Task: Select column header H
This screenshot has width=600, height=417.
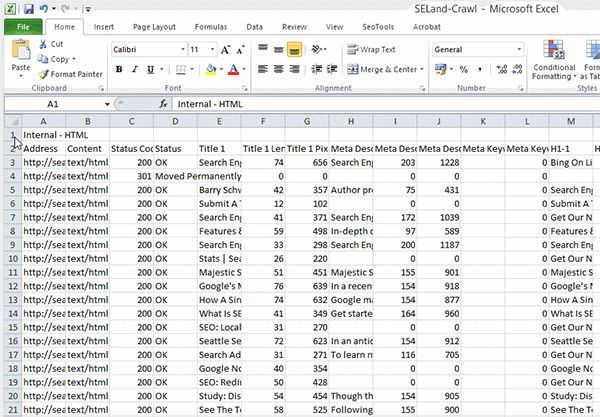Action: point(351,121)
